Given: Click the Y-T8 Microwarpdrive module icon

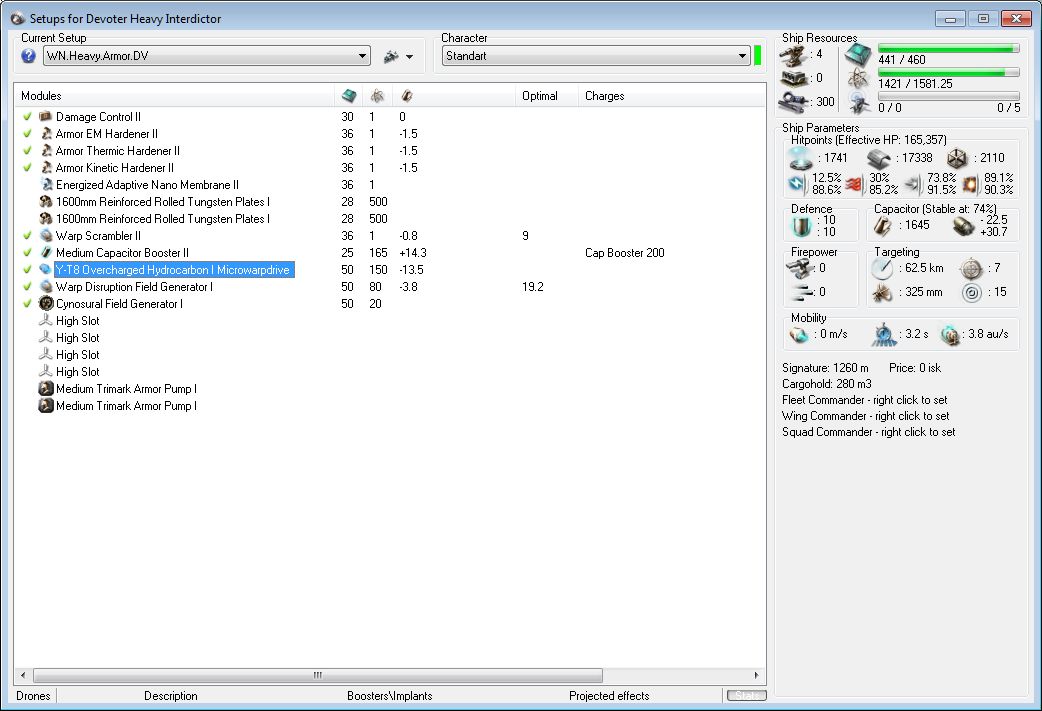Looking at the screenshot, I should pyautogui.click(x=46, y=270).
